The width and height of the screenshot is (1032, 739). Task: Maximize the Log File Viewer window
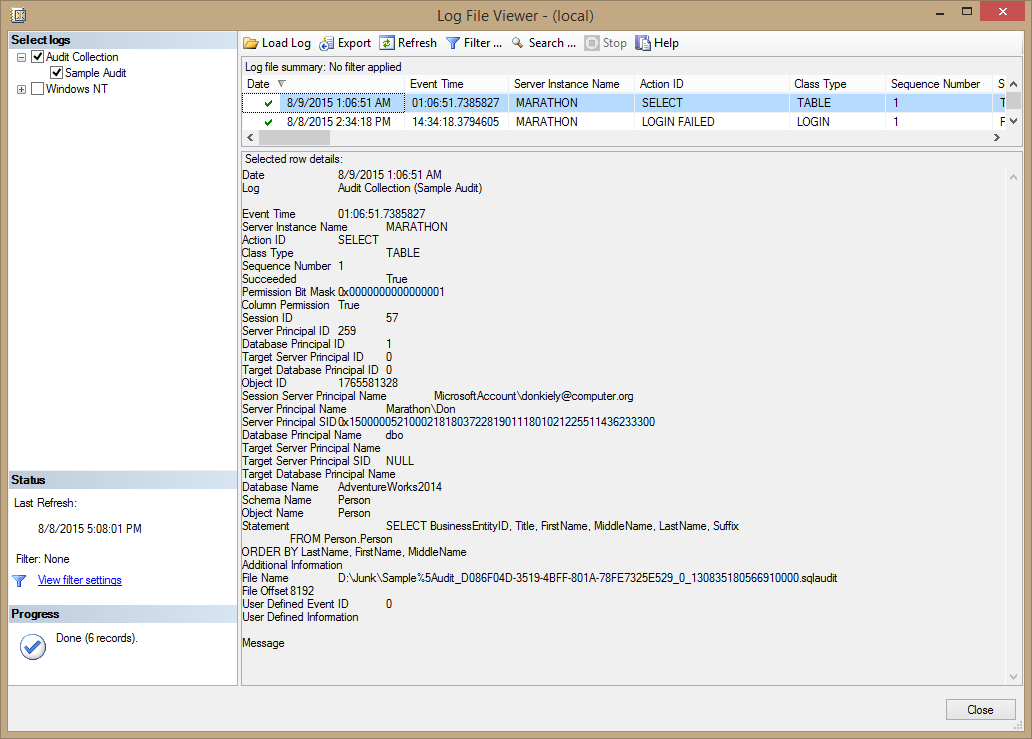tap(967, 12)
